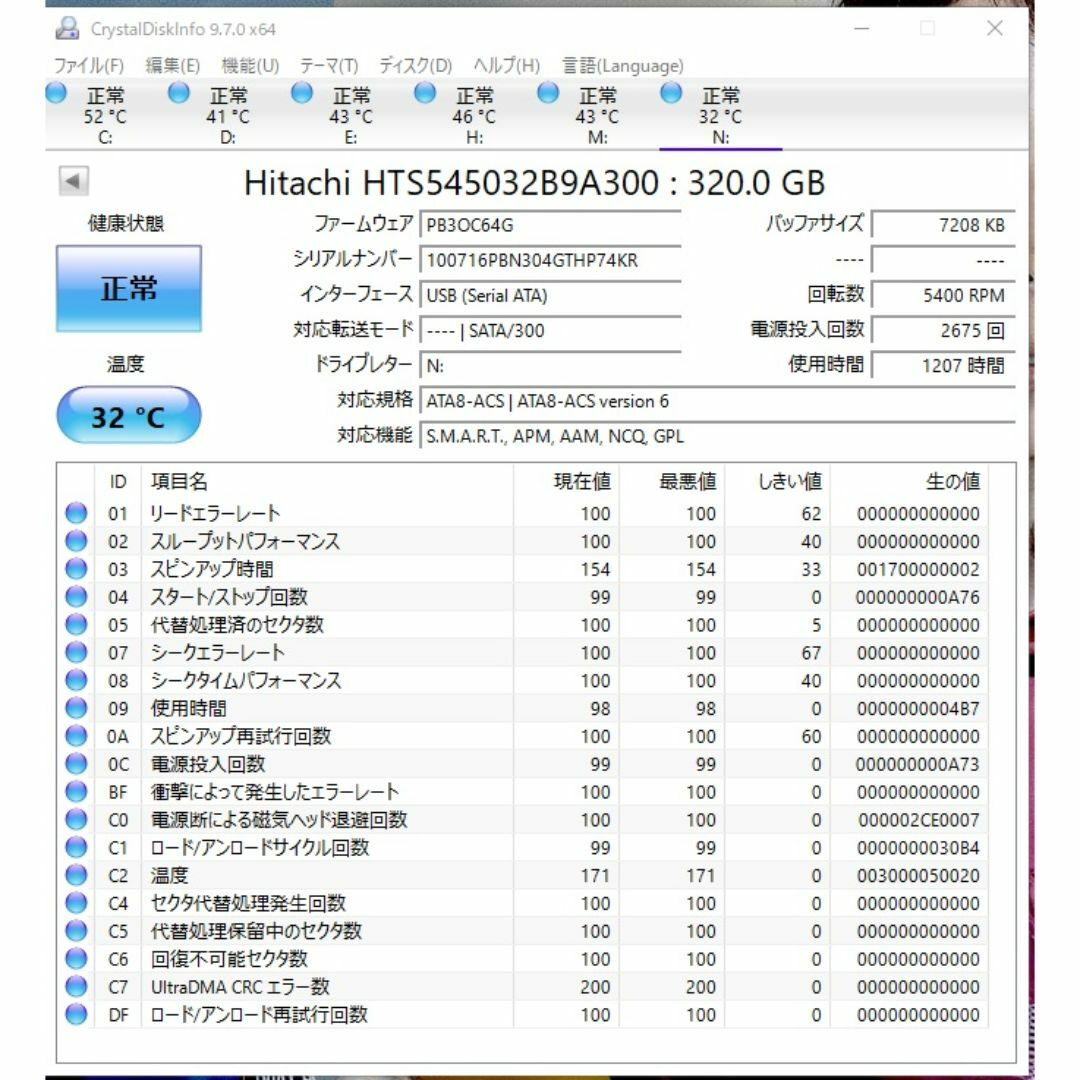
Task: Click status icon for C1 ロード/アンロードサイクル回数
Action: click(76, 847)
